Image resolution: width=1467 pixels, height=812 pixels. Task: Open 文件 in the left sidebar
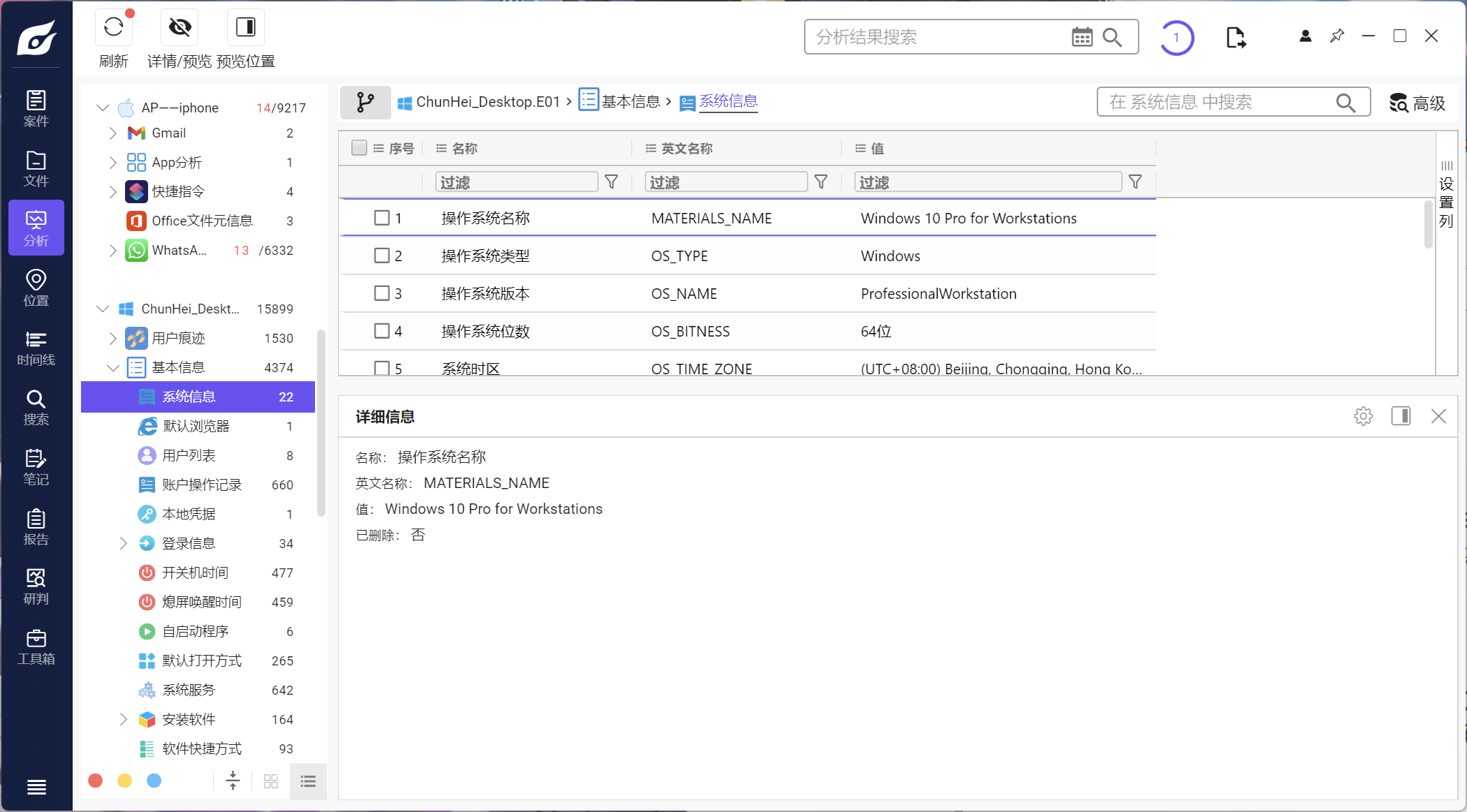point(36,169)
